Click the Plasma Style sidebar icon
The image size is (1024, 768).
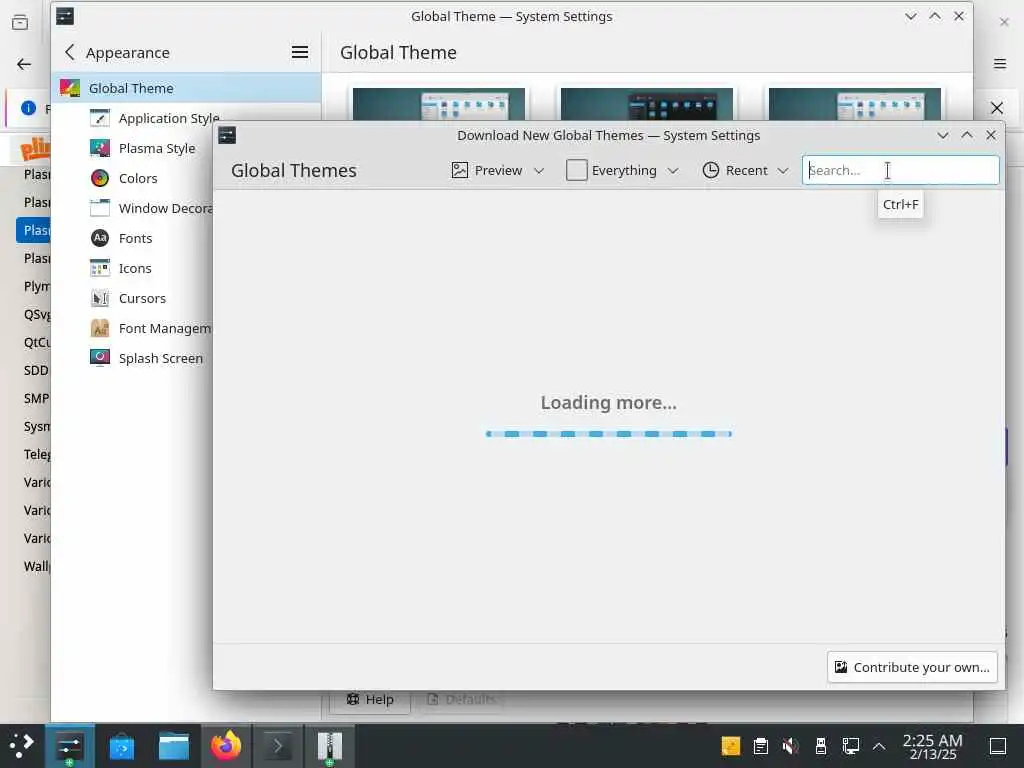(x=100, y=148)
